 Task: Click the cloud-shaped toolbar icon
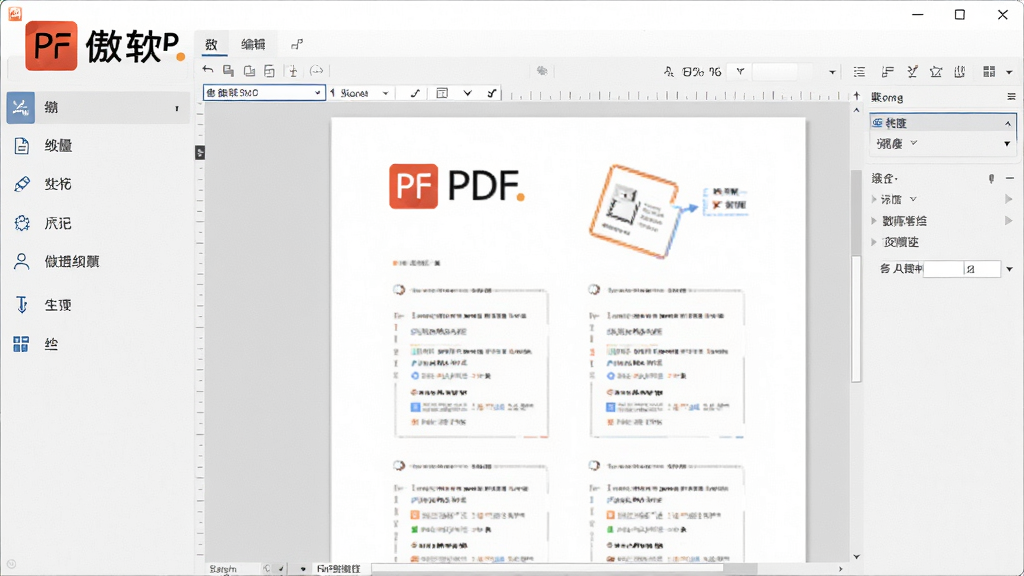pos(317,71)
